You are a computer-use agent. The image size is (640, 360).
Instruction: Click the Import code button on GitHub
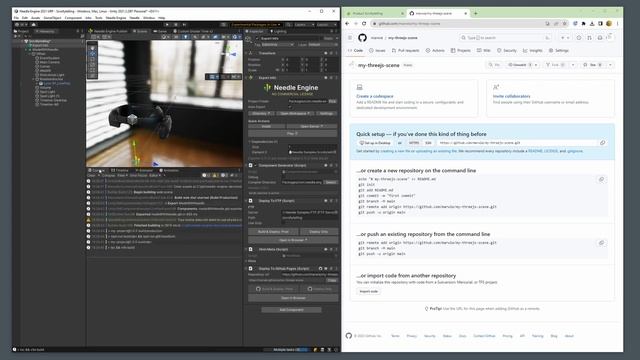(369, 291)
